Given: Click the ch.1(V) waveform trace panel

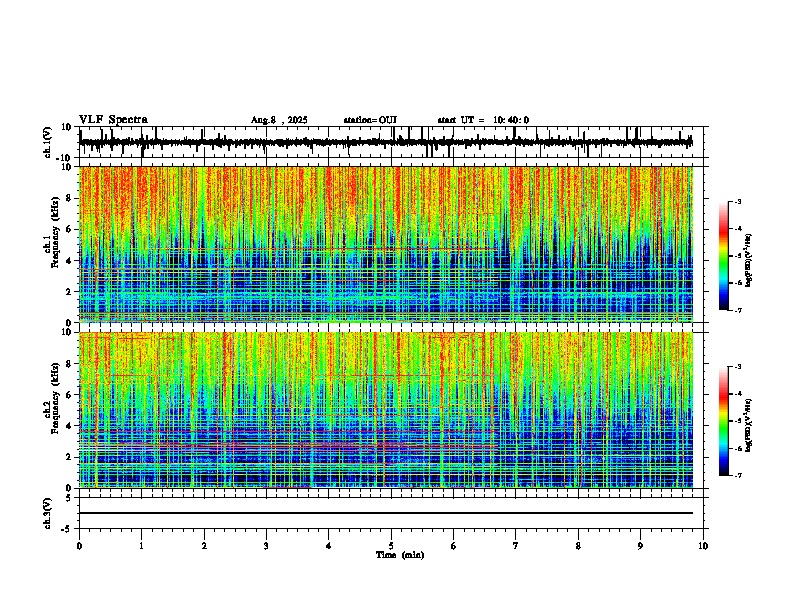Looking at the screenshot, I should (x=391, y=142).
